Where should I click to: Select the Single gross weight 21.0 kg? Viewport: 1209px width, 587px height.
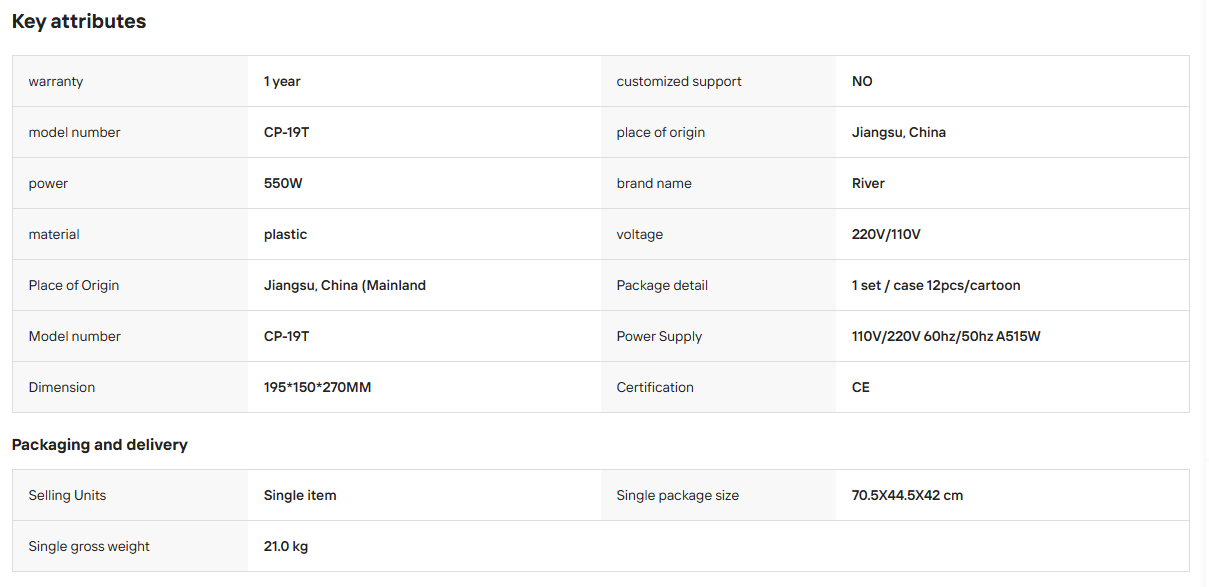[286, 546]
